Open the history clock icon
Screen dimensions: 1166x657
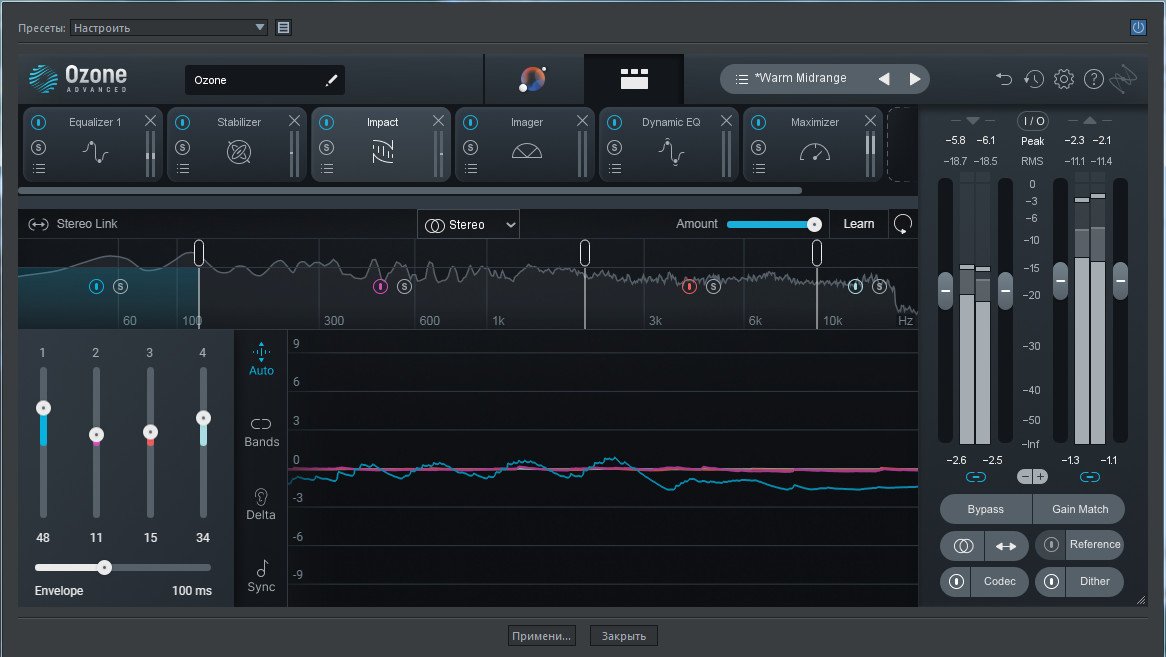(x=1034, y=79)
